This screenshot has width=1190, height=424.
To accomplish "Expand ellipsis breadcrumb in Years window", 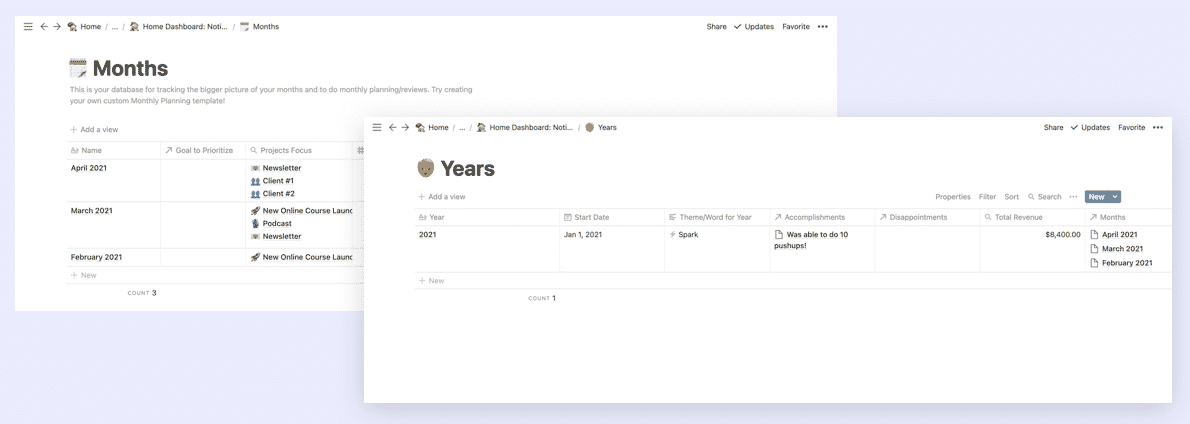I will [x=462, y=127].
